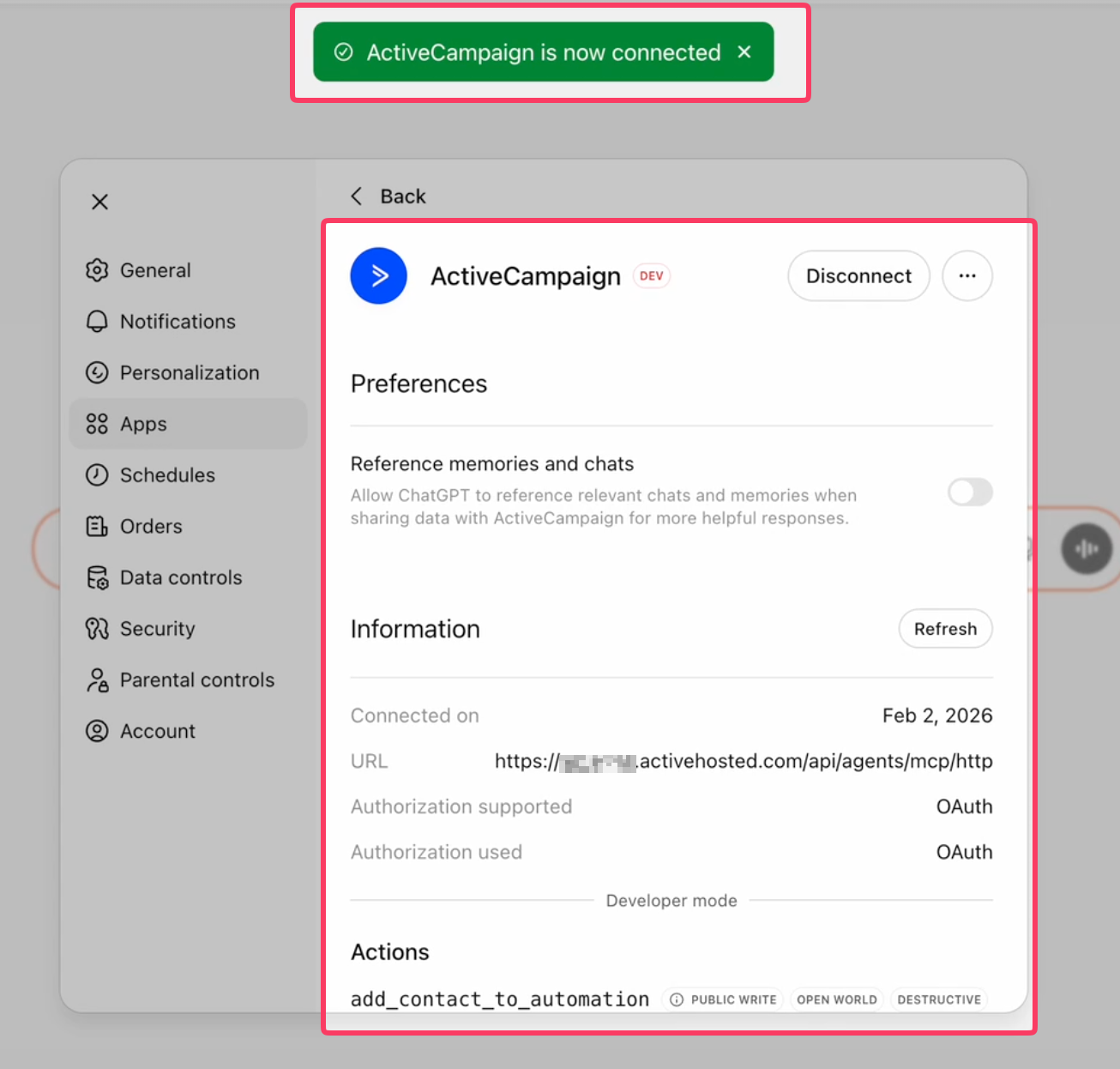Click the Authorization used OAuth value
Image resolution: width=1120 pixels, height=1069 pixels.
click(x=964, y=852)
